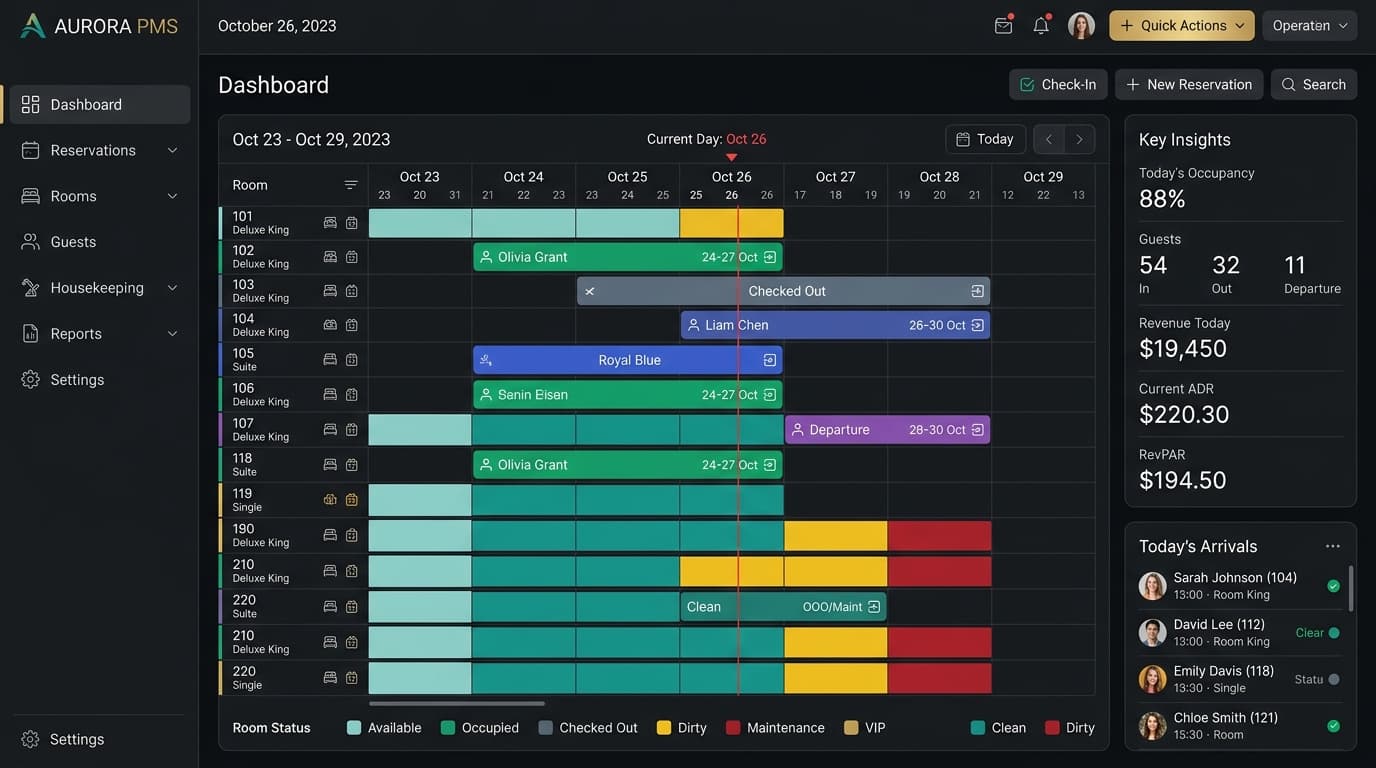
Task: Click the exit icon on the Liam Chen booking
Action: point(978,325)
